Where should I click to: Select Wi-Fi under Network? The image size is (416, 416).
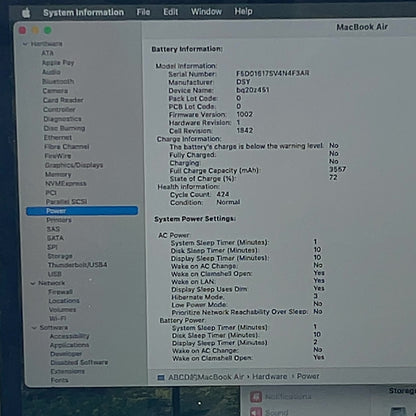point(57,318)
